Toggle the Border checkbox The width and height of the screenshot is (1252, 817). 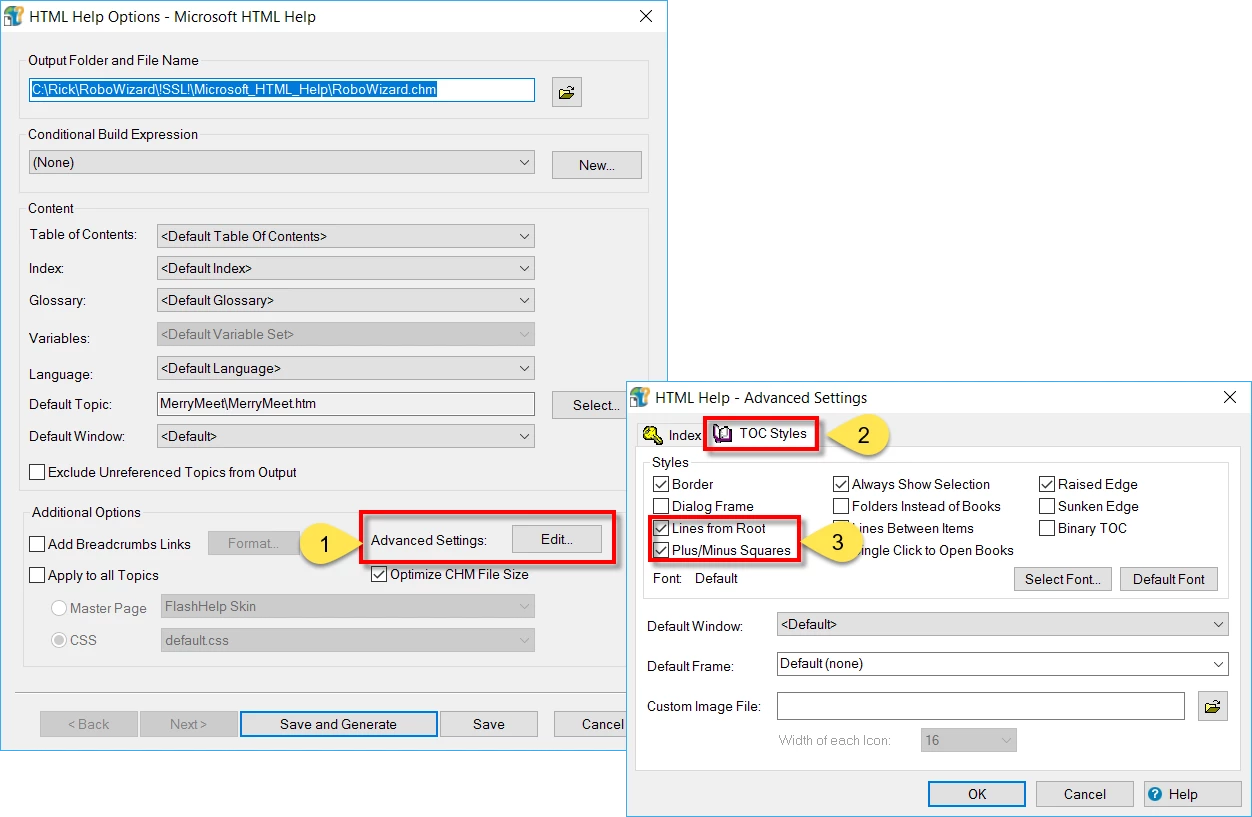coord(660,484)
